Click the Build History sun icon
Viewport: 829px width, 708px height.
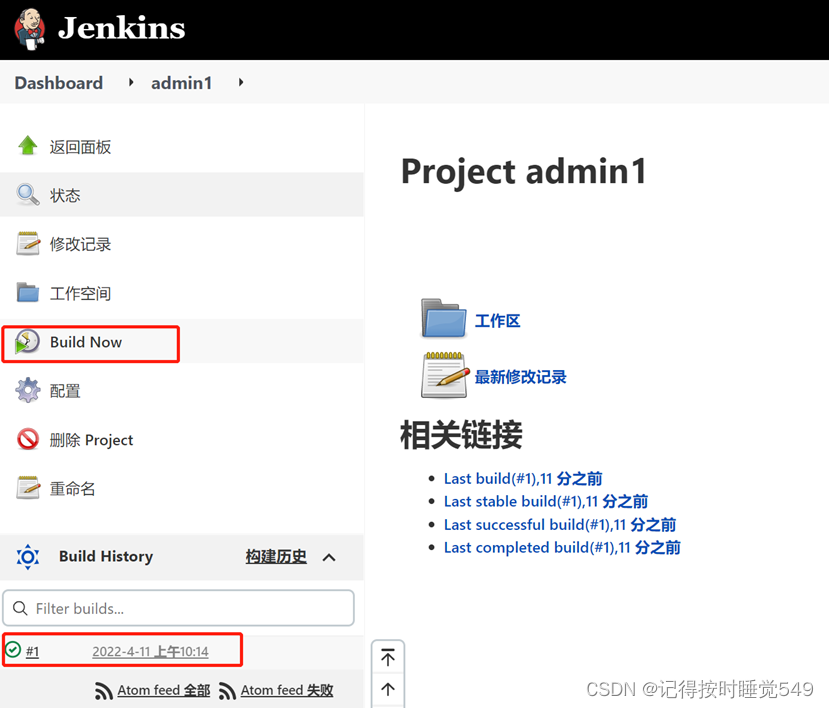pyautogui.click(x=27, y=557)
